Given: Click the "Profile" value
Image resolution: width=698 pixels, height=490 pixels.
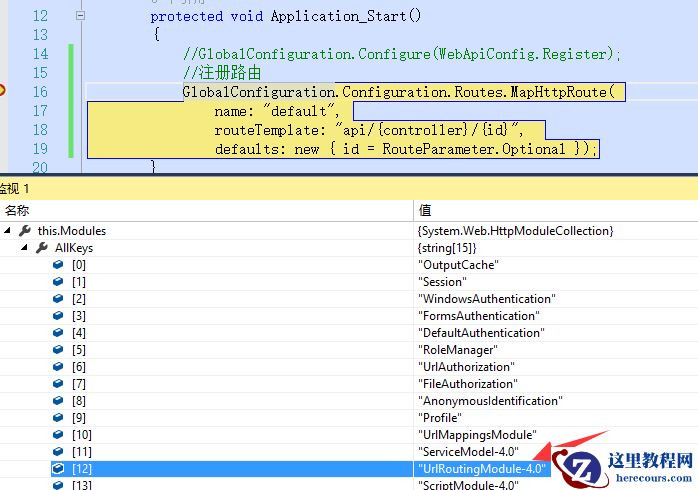Looking at the screenshot, I should [x=439, y=417].
